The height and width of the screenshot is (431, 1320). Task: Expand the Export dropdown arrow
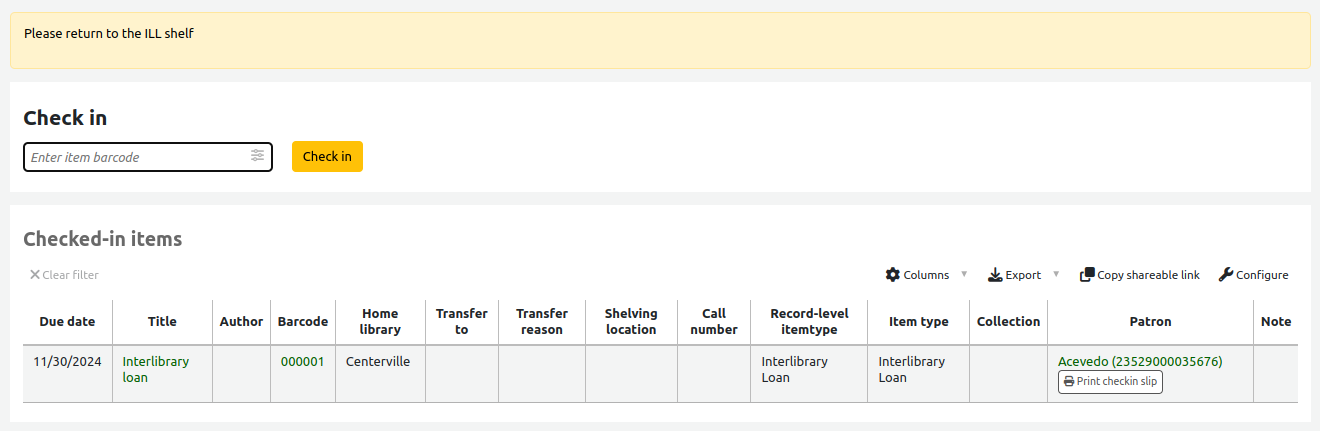pos(1056,275)
